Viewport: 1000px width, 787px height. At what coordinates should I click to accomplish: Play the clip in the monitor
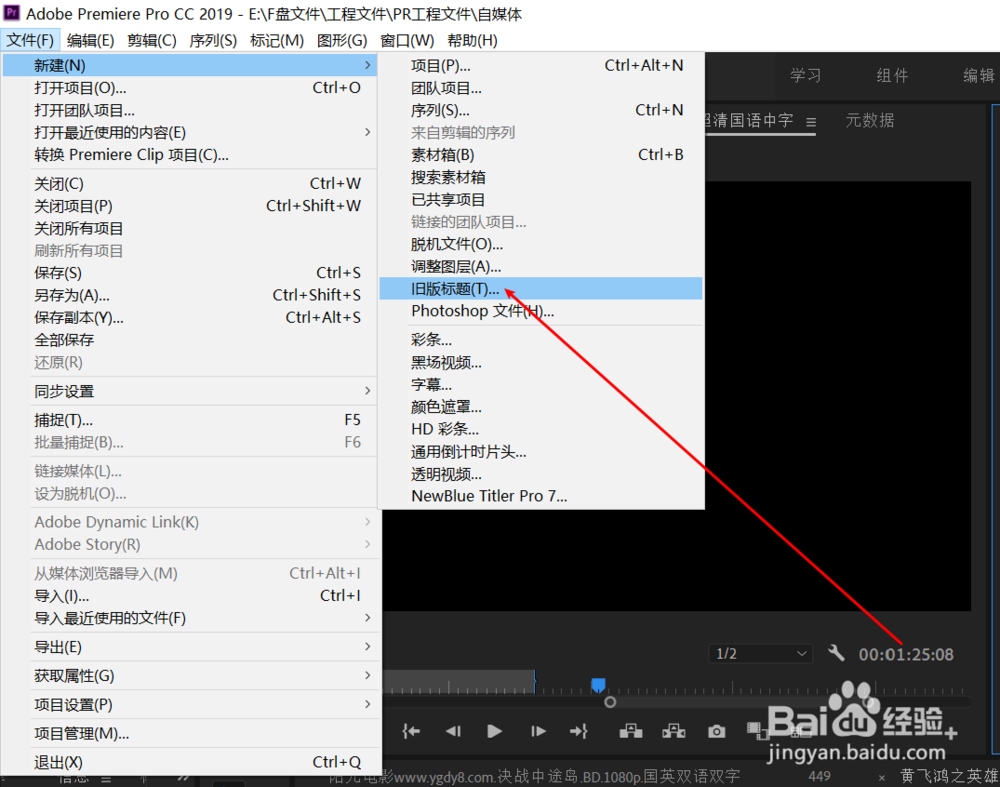pos(494,731)
